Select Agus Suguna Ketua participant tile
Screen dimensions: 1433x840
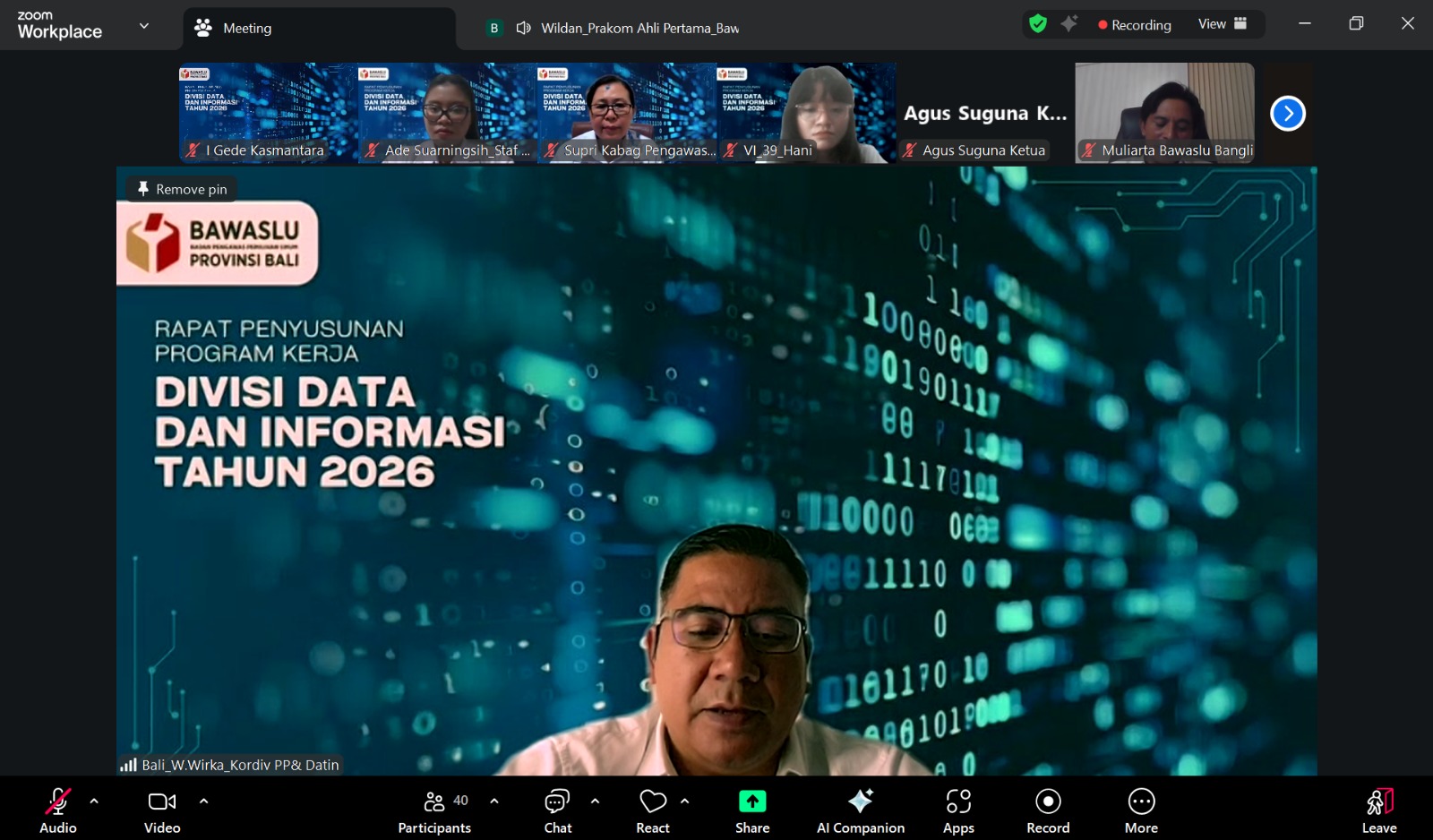985,113
